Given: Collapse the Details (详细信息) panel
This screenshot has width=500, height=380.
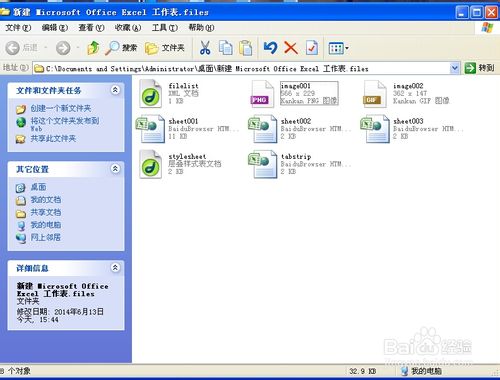Looking at the screenshot, I should pyautogui.click(x=115, y=268).
